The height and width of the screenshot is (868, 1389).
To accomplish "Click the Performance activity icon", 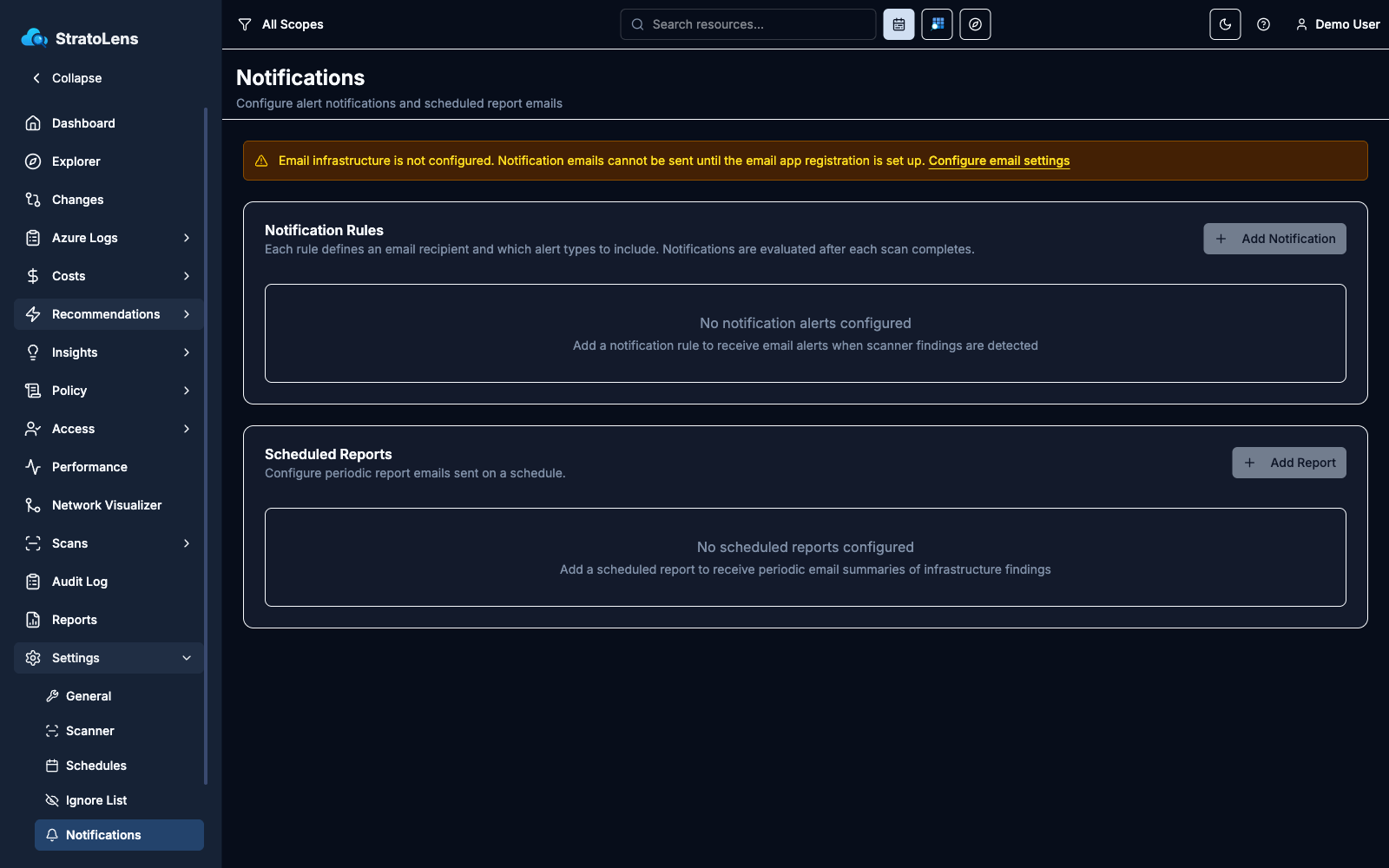I will (33, 467).
